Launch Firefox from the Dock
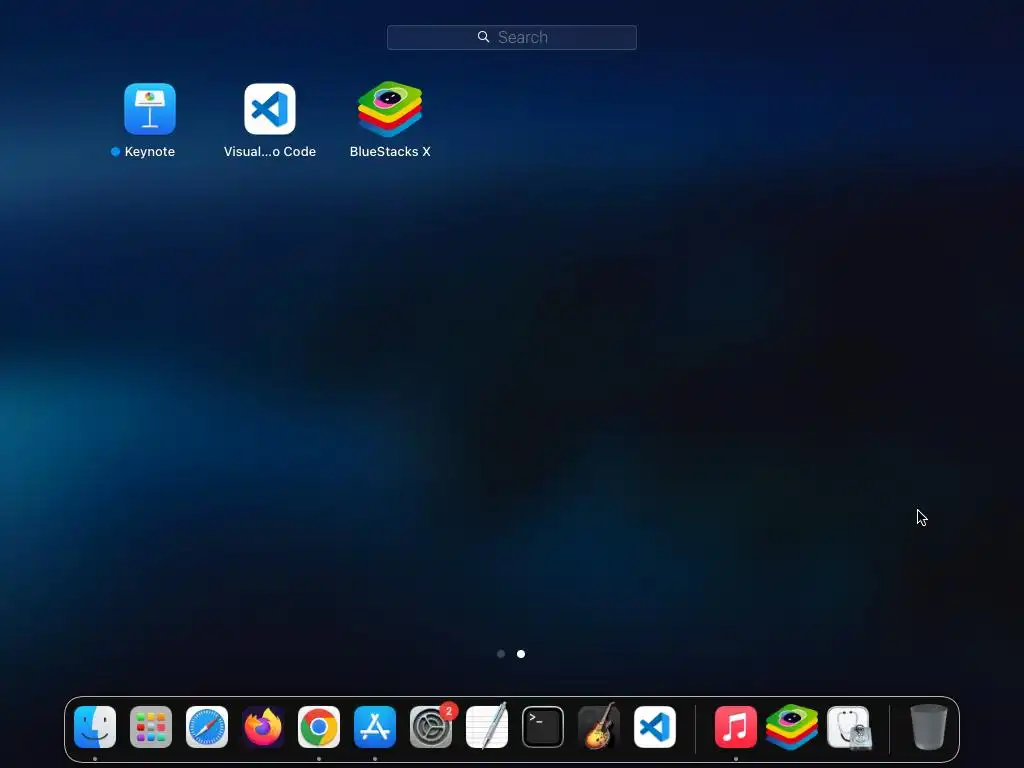The height and width of the screenshot is (768, 1024). tap(263, 727)
